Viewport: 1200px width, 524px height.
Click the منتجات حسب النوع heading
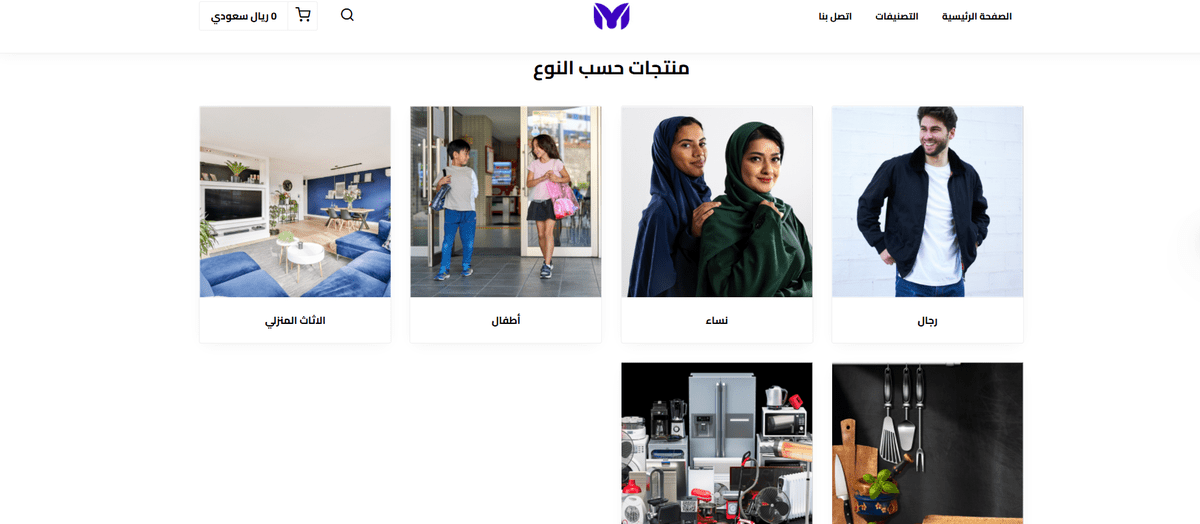pos(611,69)
